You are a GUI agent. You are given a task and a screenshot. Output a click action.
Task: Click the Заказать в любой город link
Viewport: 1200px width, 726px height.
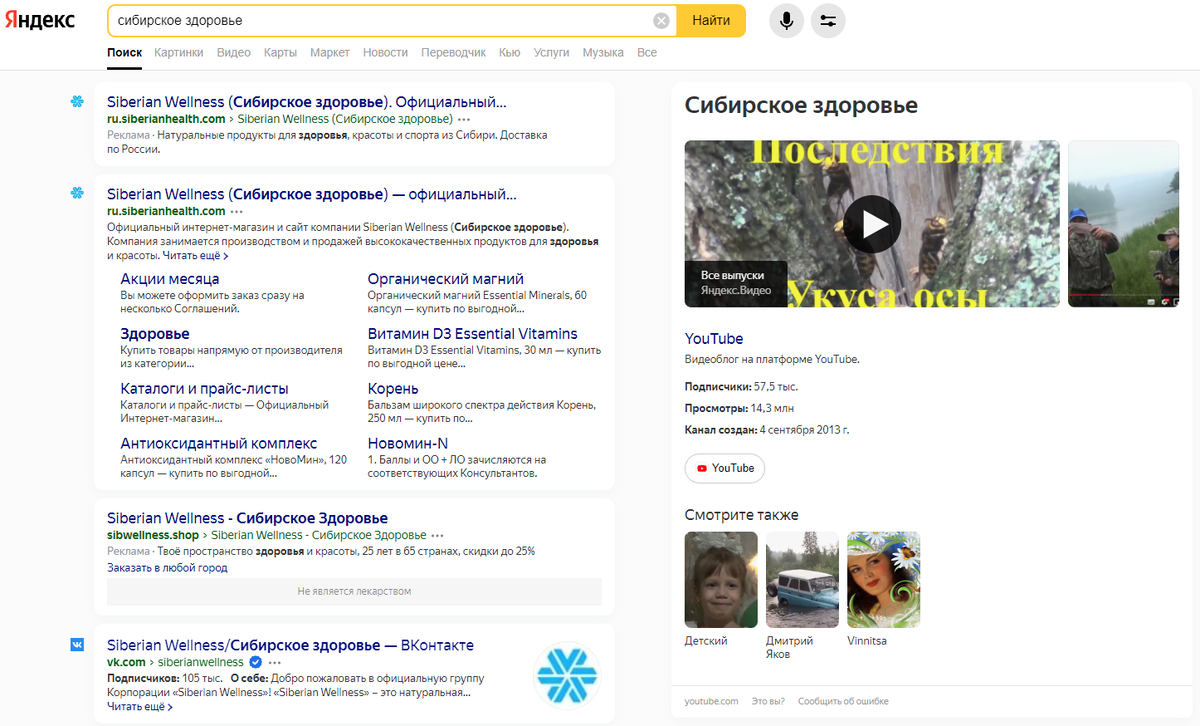(167, 568)
